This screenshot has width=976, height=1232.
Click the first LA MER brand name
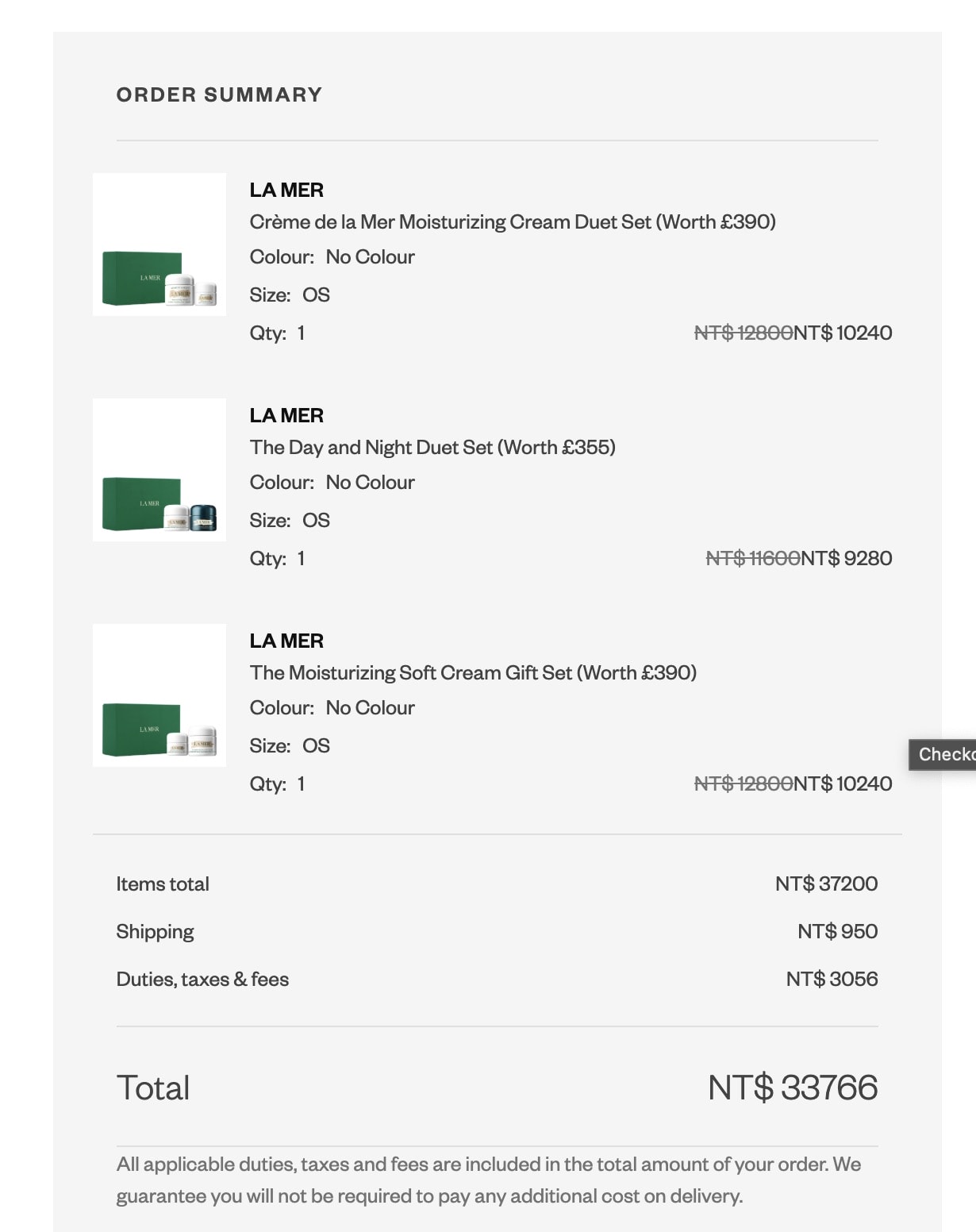pos(286,191)
